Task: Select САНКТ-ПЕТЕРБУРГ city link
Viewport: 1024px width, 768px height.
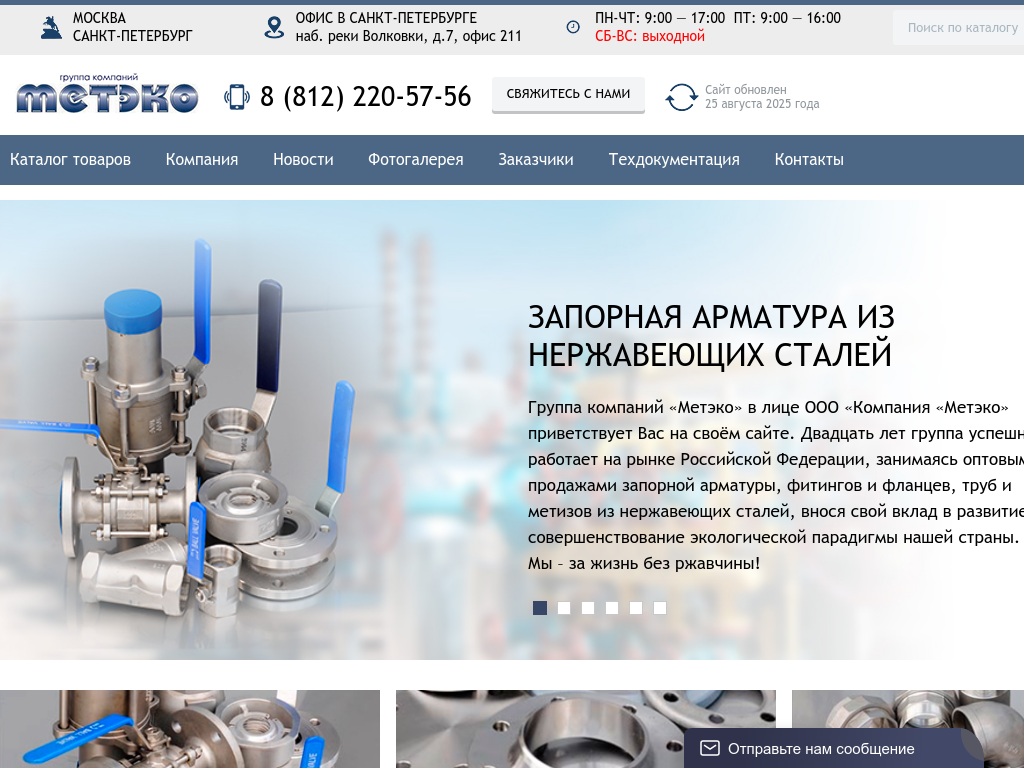Action: tap(133, 36)
